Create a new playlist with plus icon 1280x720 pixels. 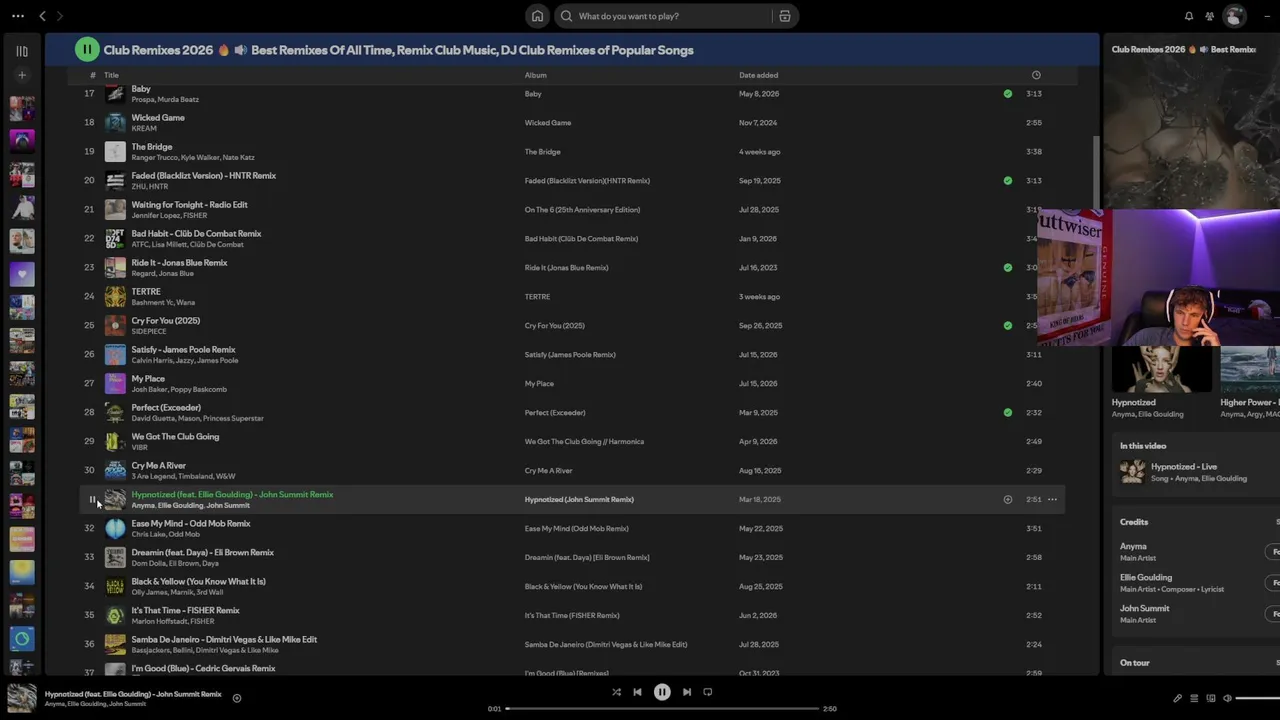click(x=22, y=75)
